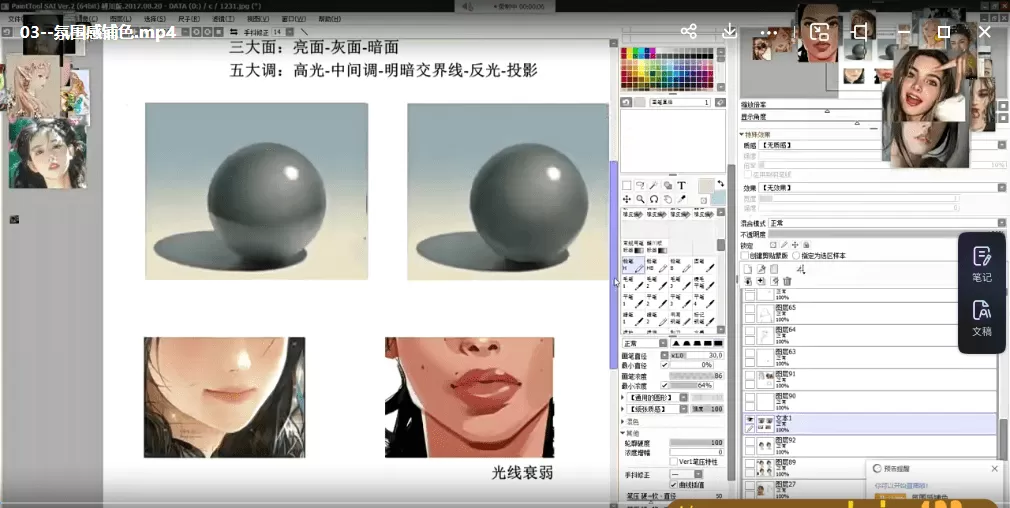This screenshot has width=1010, height=508.
Task: Click the share icon in video player
Action: click(689, 31)
